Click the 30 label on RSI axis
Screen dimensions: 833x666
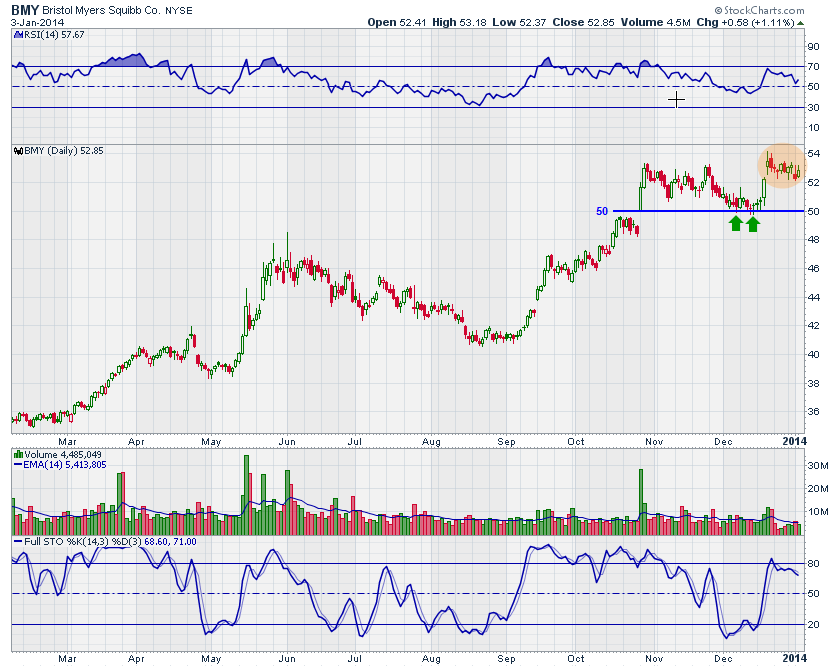coord(813,108)
